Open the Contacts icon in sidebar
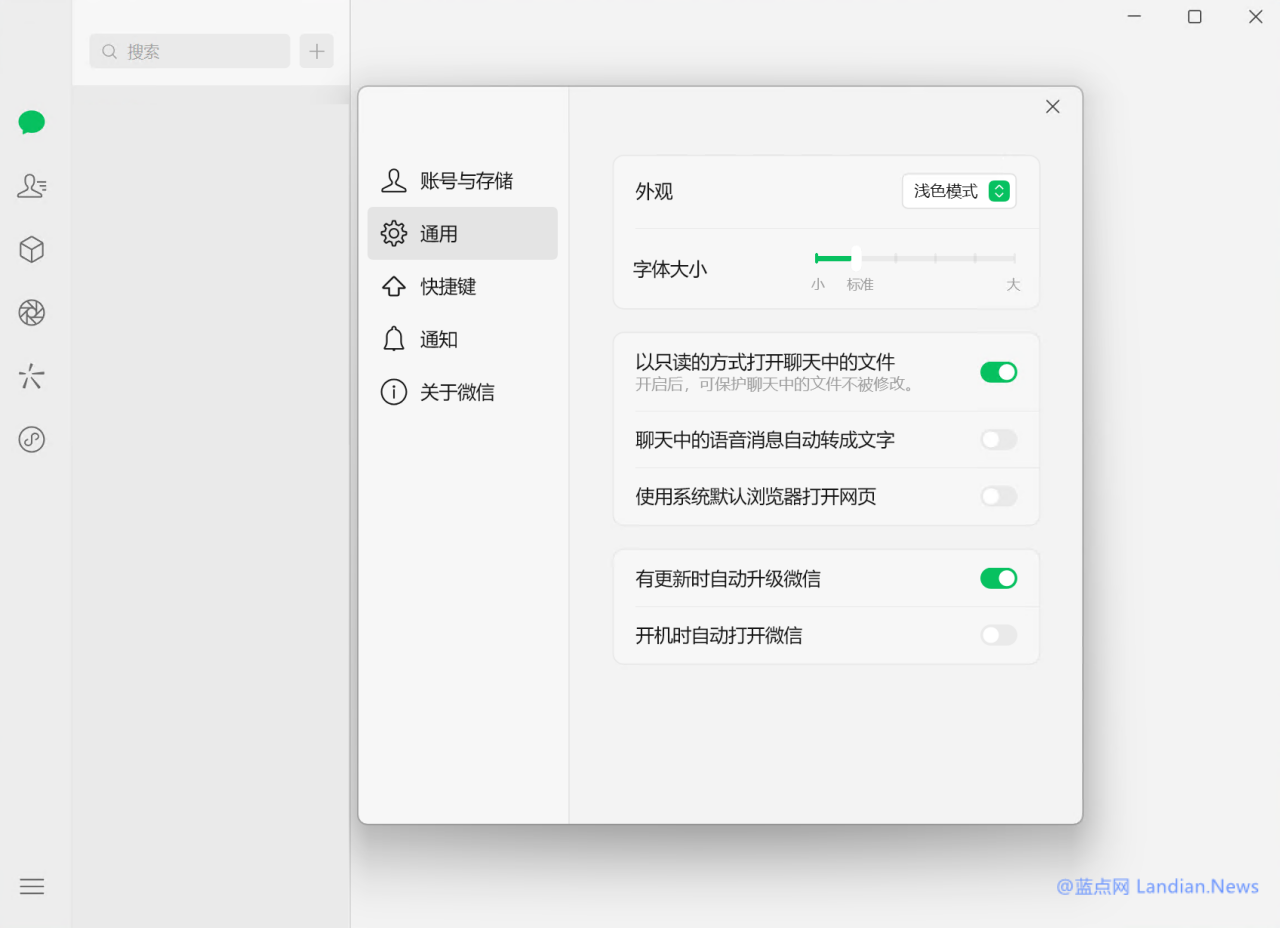Screen dimensions: 1280x928 32,186
